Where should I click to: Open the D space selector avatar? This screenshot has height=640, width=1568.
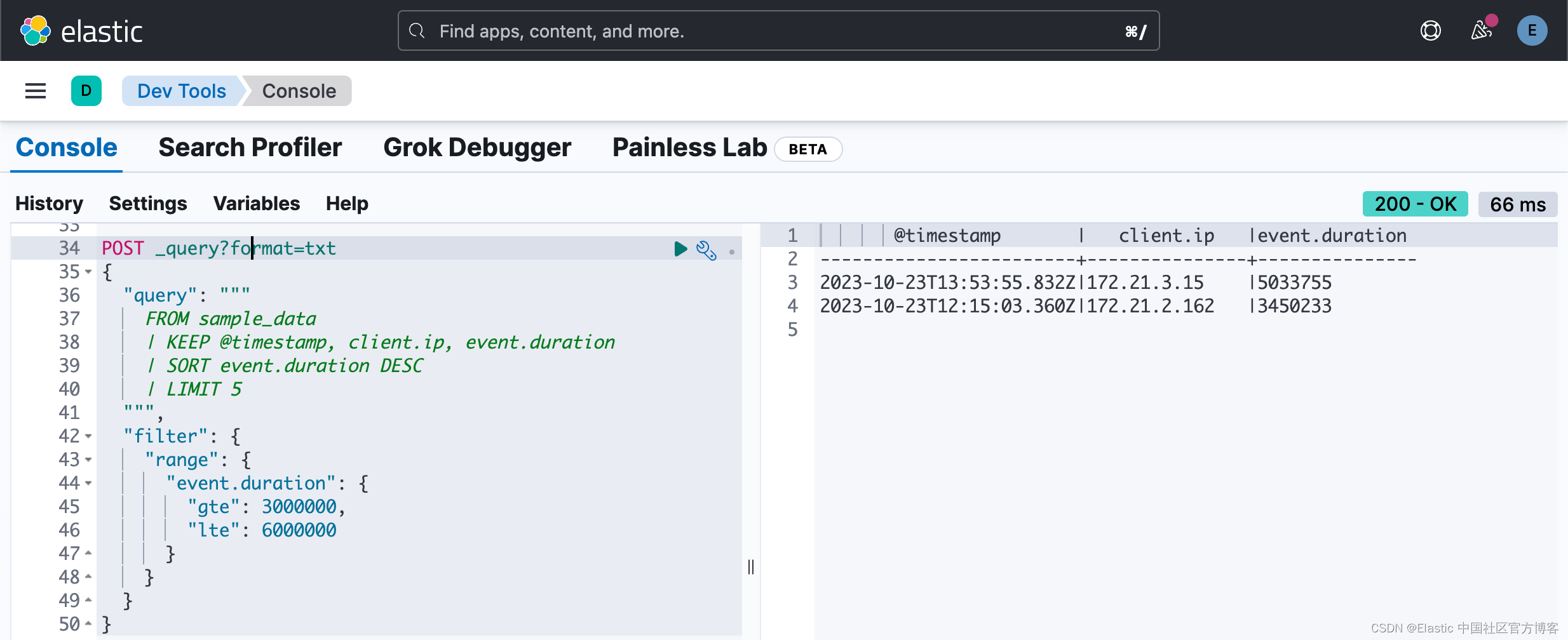pos(86,91)
